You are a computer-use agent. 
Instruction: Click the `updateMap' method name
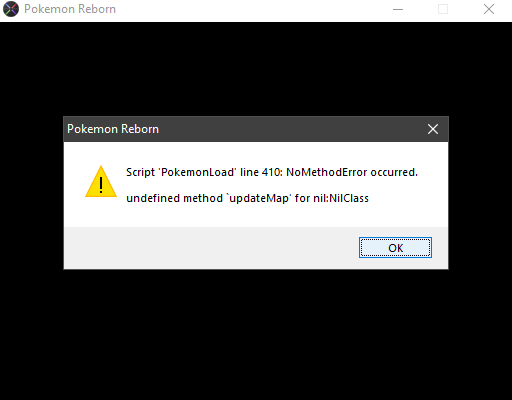point(259,198)
